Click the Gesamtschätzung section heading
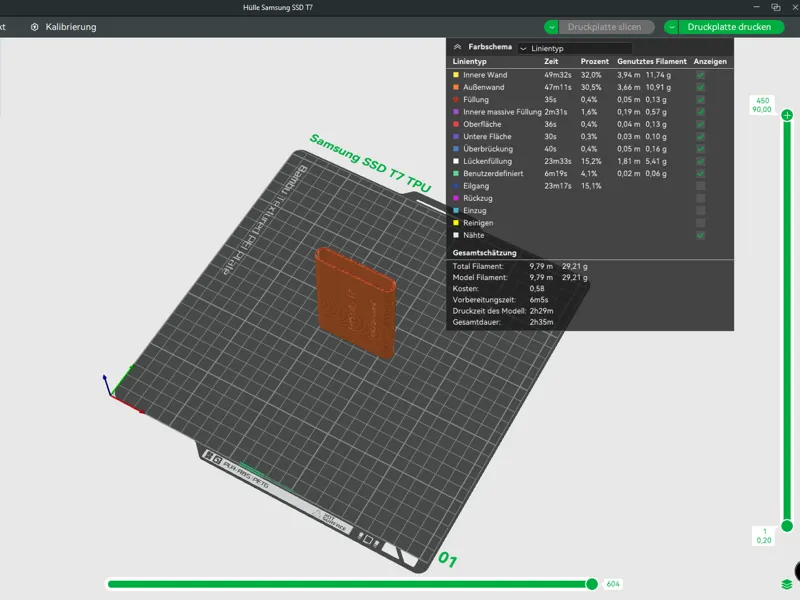Viewport: 800px width, 600px height. coord(484,253)
